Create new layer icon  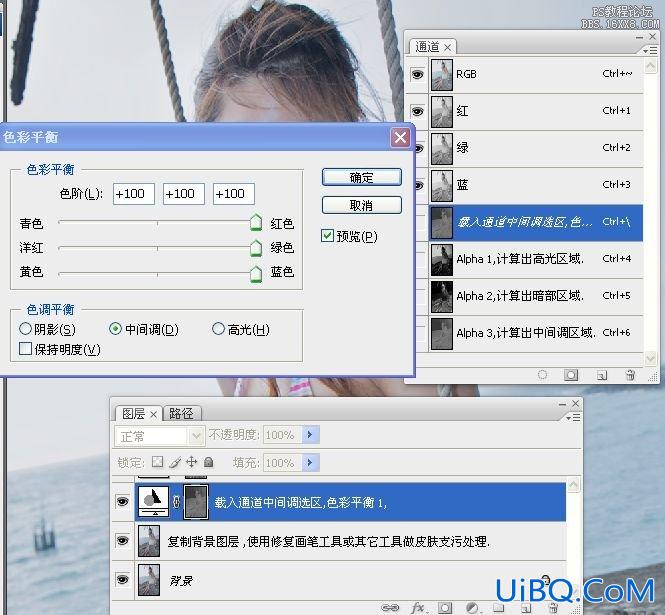(x=525, y=608)
